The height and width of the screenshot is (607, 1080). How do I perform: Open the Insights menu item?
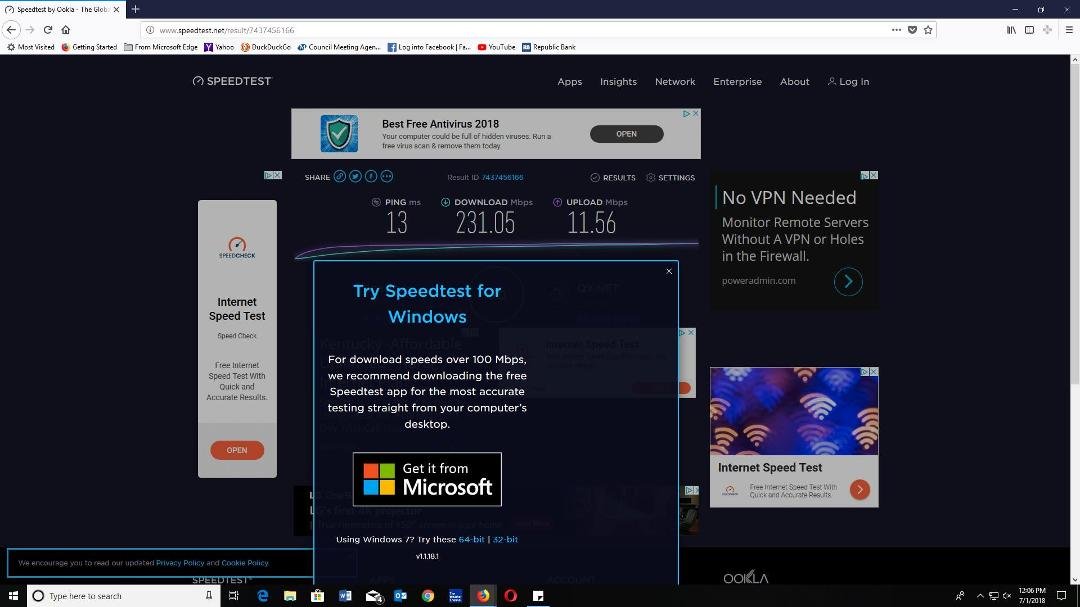(619, 81)
